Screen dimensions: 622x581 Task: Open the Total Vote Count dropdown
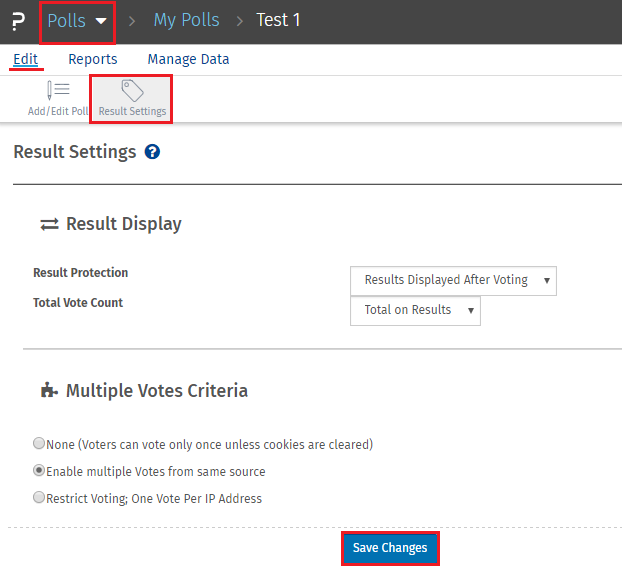pos(415,310)
